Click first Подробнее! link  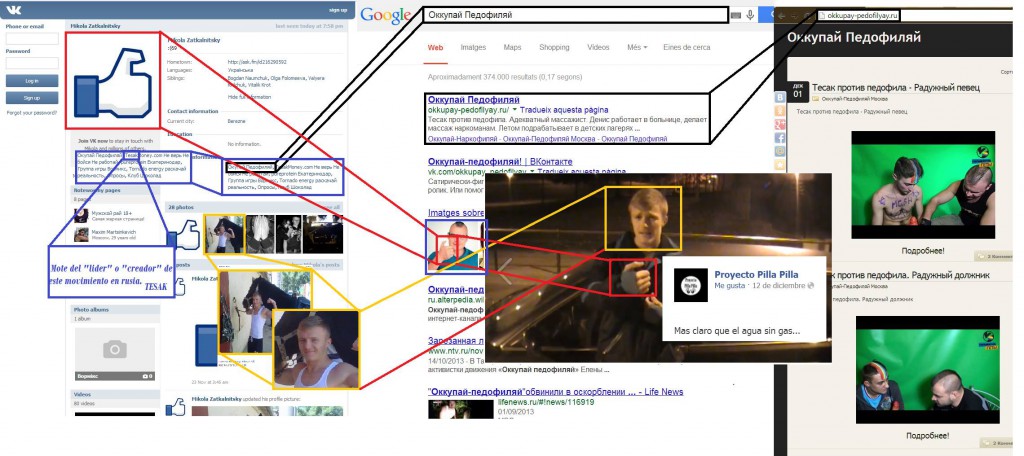click(x=923, y=251)
